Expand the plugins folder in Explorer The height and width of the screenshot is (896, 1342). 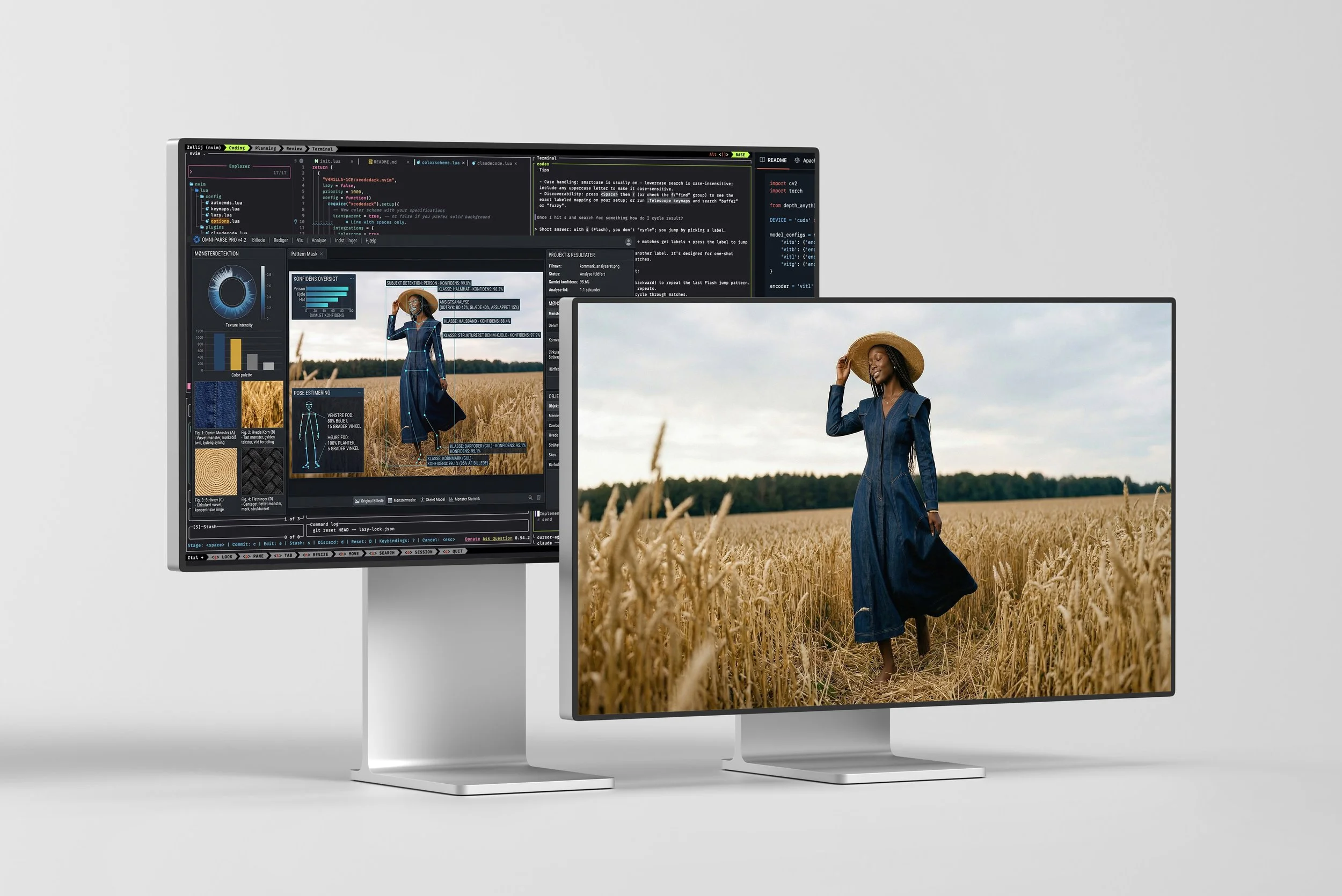pos(212,228)
